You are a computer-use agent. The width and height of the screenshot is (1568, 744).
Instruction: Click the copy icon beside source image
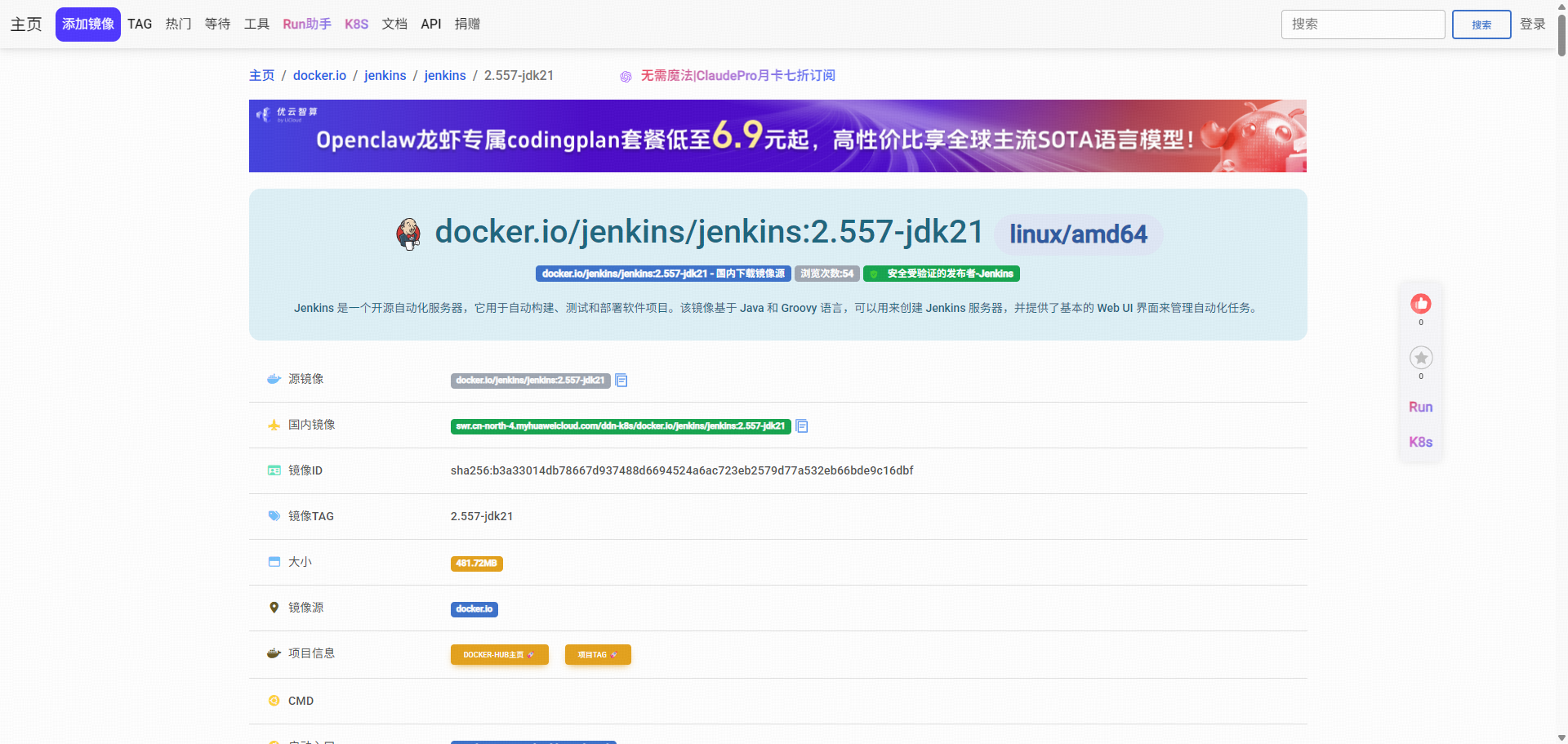point(621,381)
